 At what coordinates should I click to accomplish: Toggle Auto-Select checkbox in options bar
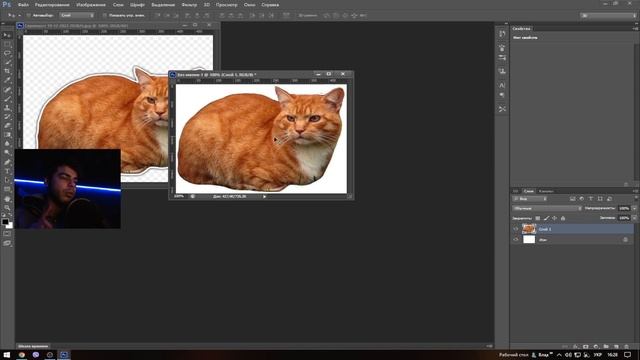pyautogui.click(x=28, y=15)
